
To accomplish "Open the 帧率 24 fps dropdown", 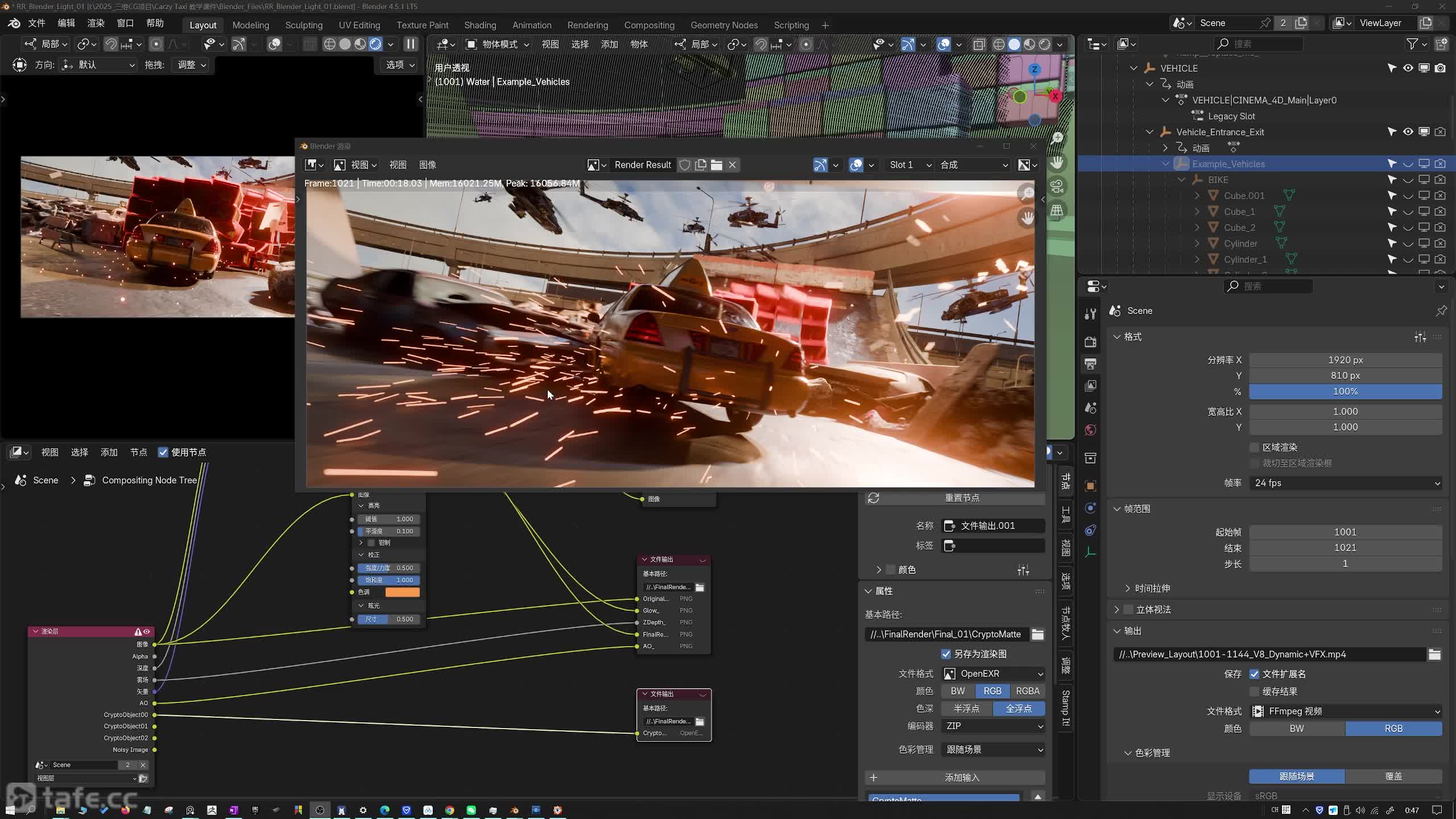I will pos(1345,483).
